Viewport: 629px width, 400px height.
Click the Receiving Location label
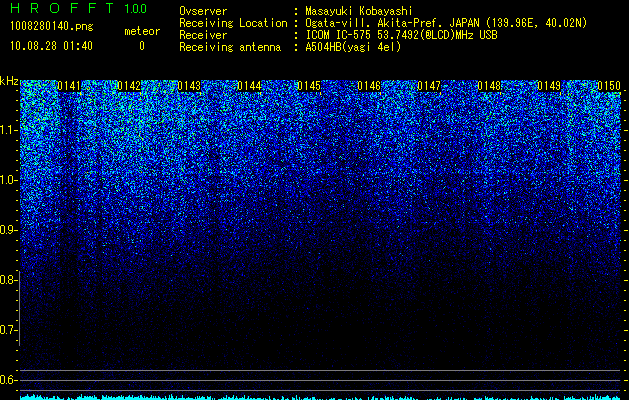coord(233,23)
